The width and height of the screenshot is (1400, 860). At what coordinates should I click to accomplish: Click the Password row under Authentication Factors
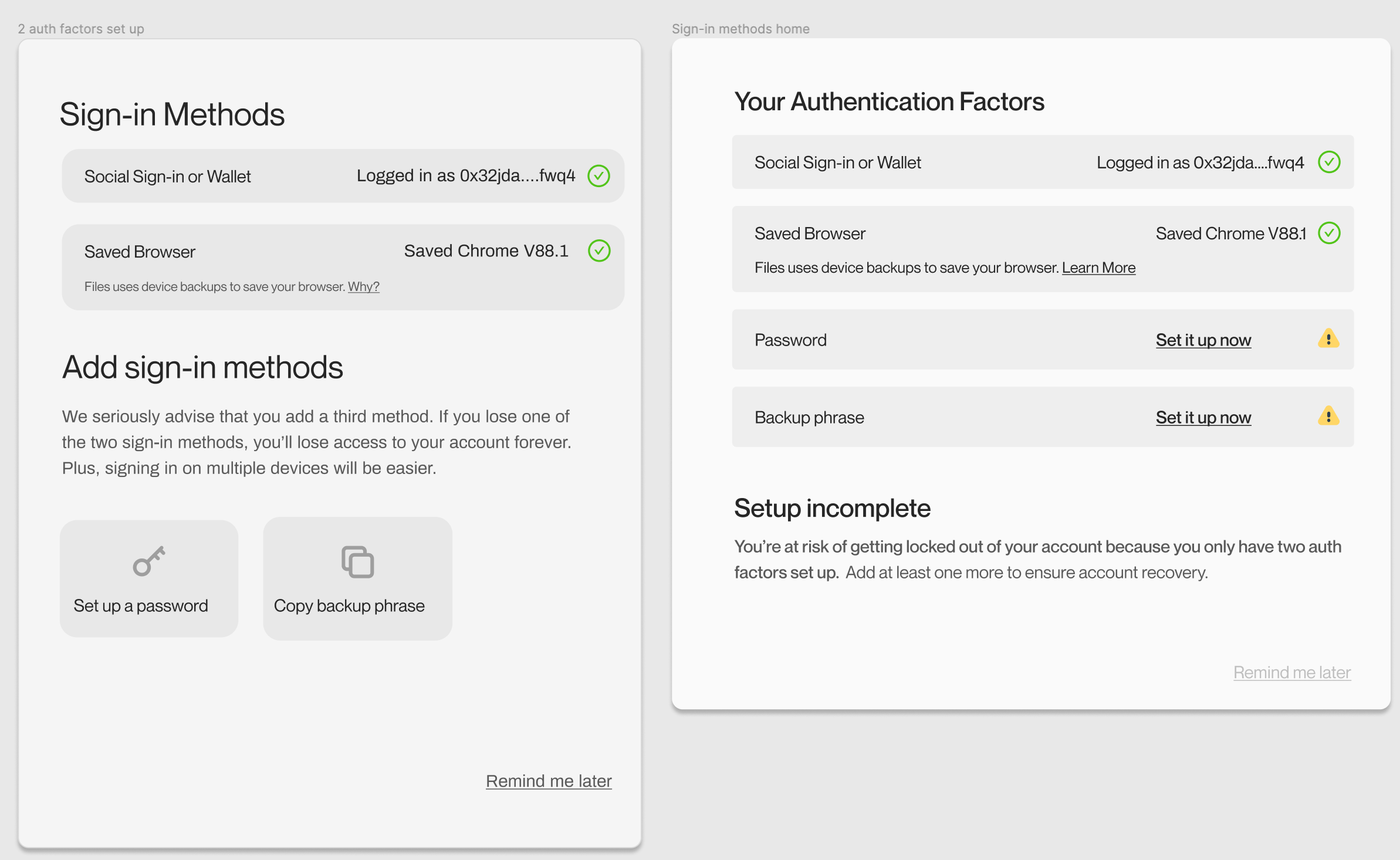939,340
